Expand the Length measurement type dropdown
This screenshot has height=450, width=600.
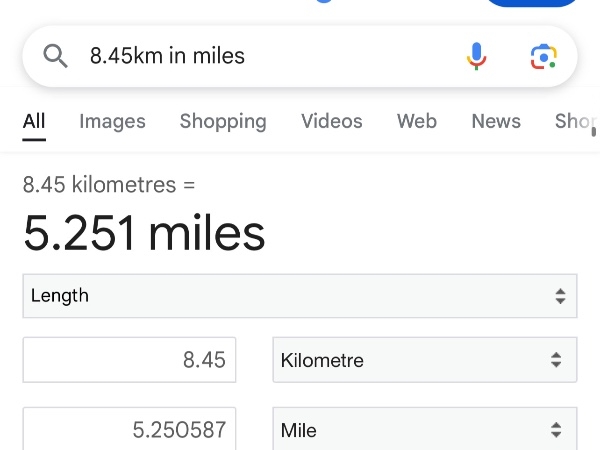coord(300,296)
